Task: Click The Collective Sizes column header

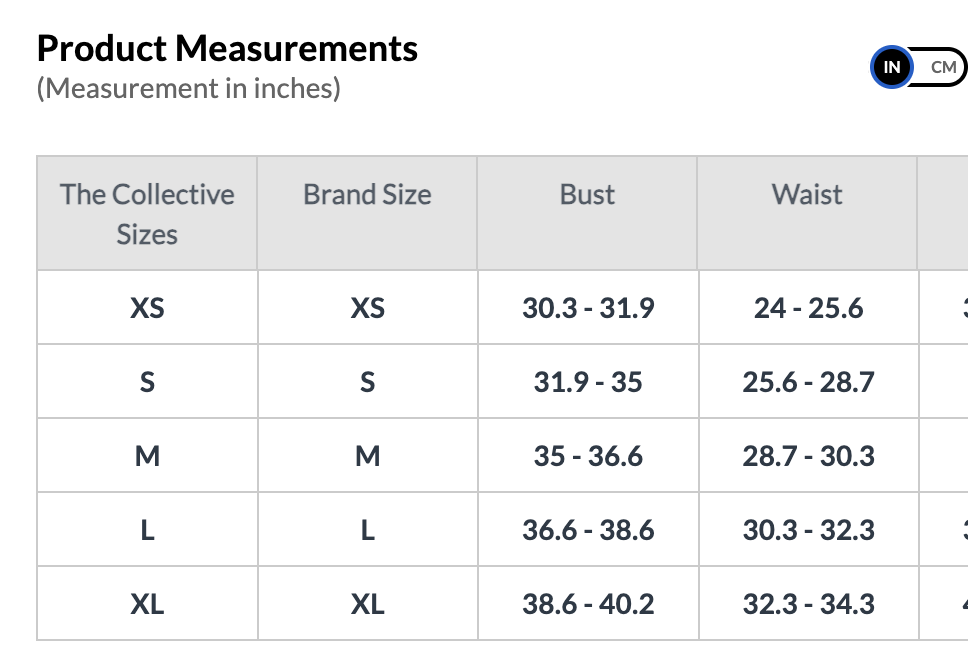Action: coord(147,214)
